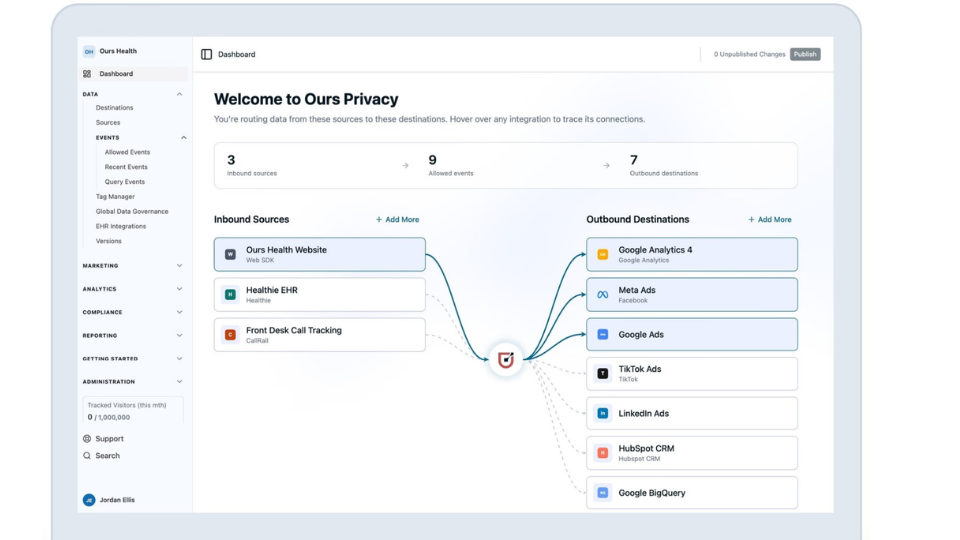Open Destinations in the sidebar
This screenshot has width=960, height=540.
(114, 108)
